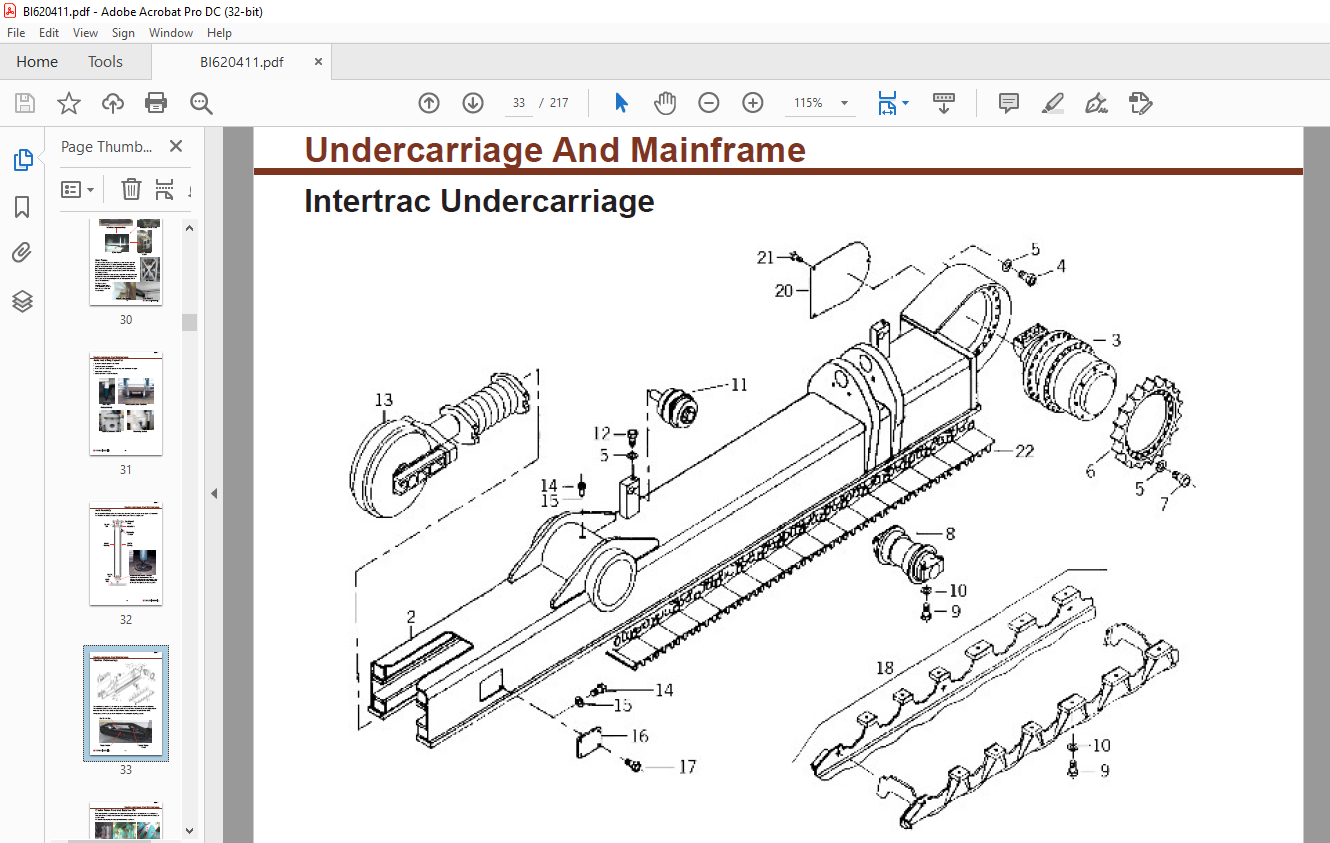Select the page 32 thumbnail

126,554
